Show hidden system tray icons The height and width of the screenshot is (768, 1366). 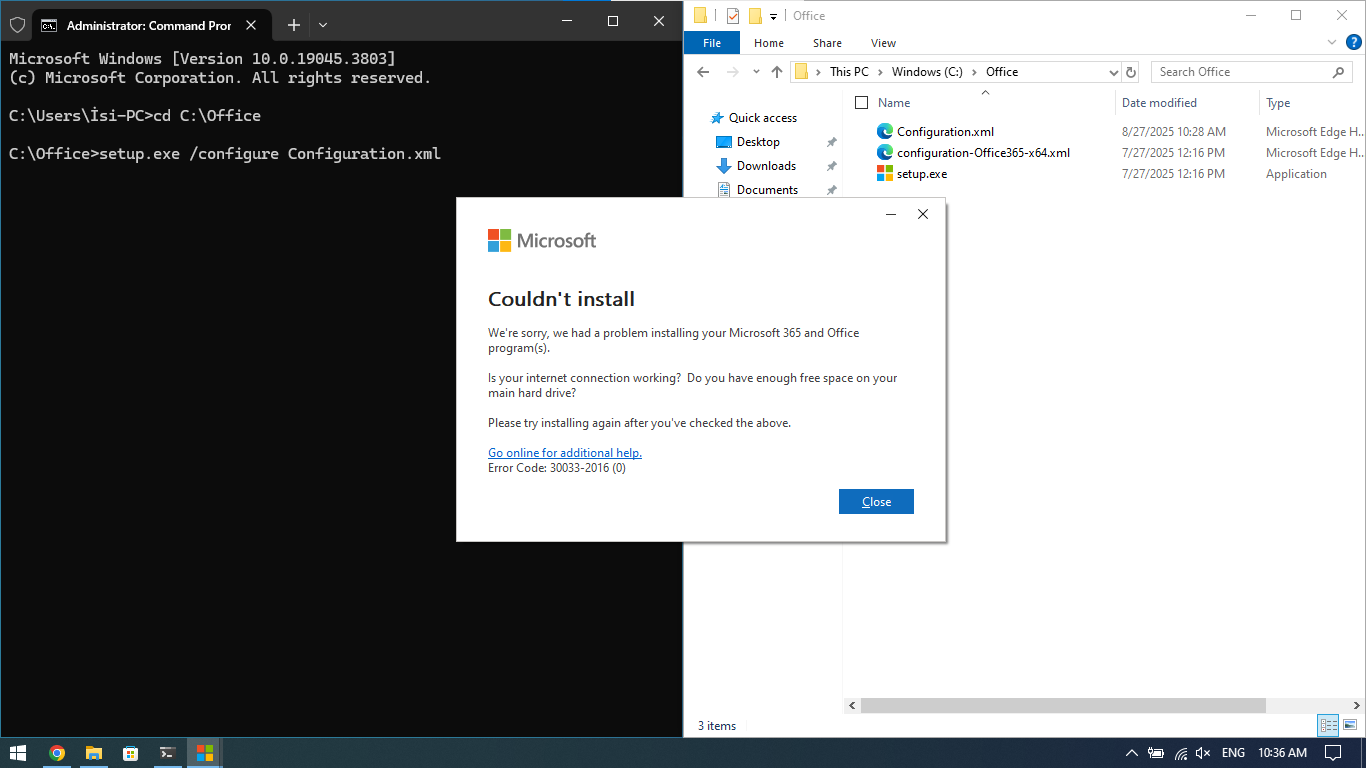tap(1132, 753)
